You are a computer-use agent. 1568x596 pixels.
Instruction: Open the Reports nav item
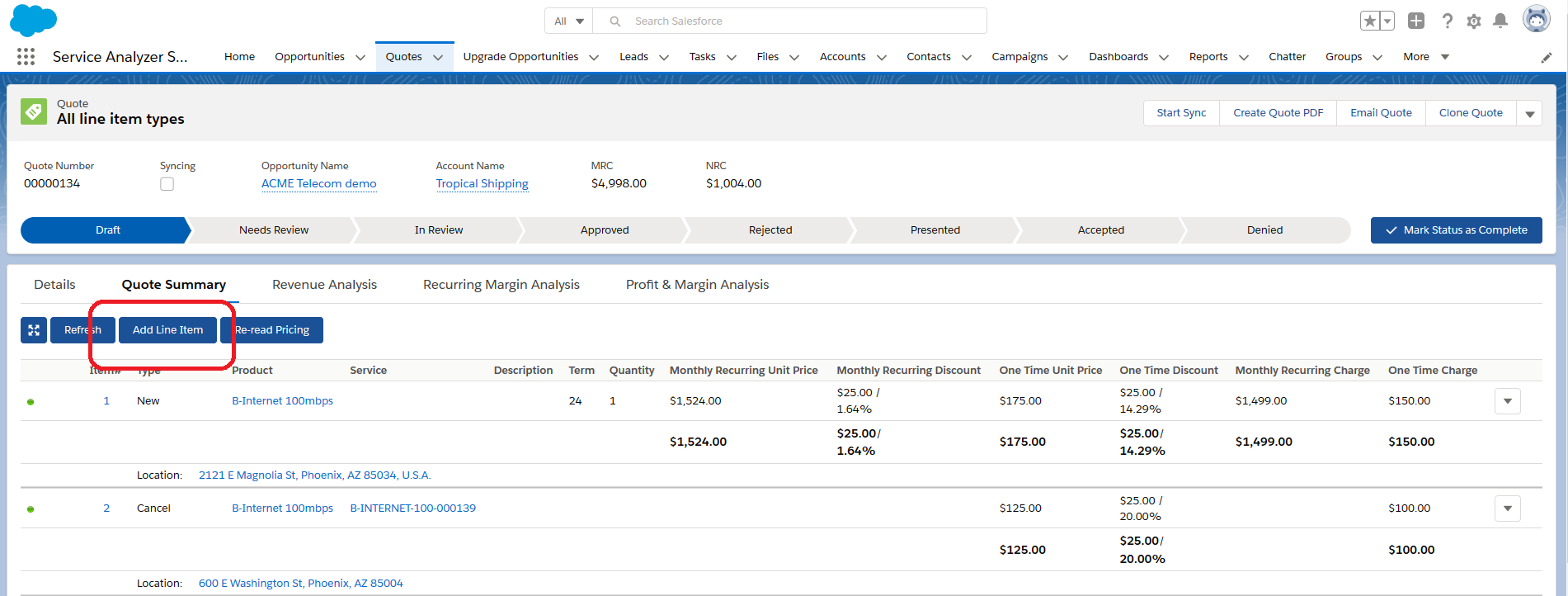pyautogui.click(x=1208, y=57)
